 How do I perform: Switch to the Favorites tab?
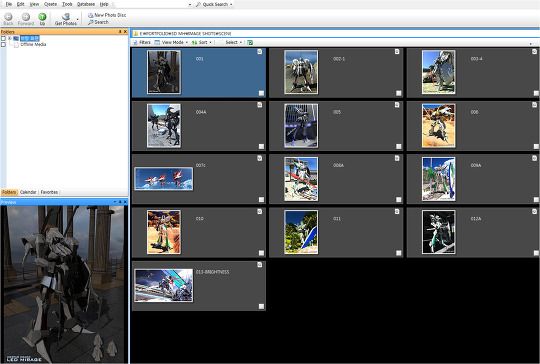(49, 192)
